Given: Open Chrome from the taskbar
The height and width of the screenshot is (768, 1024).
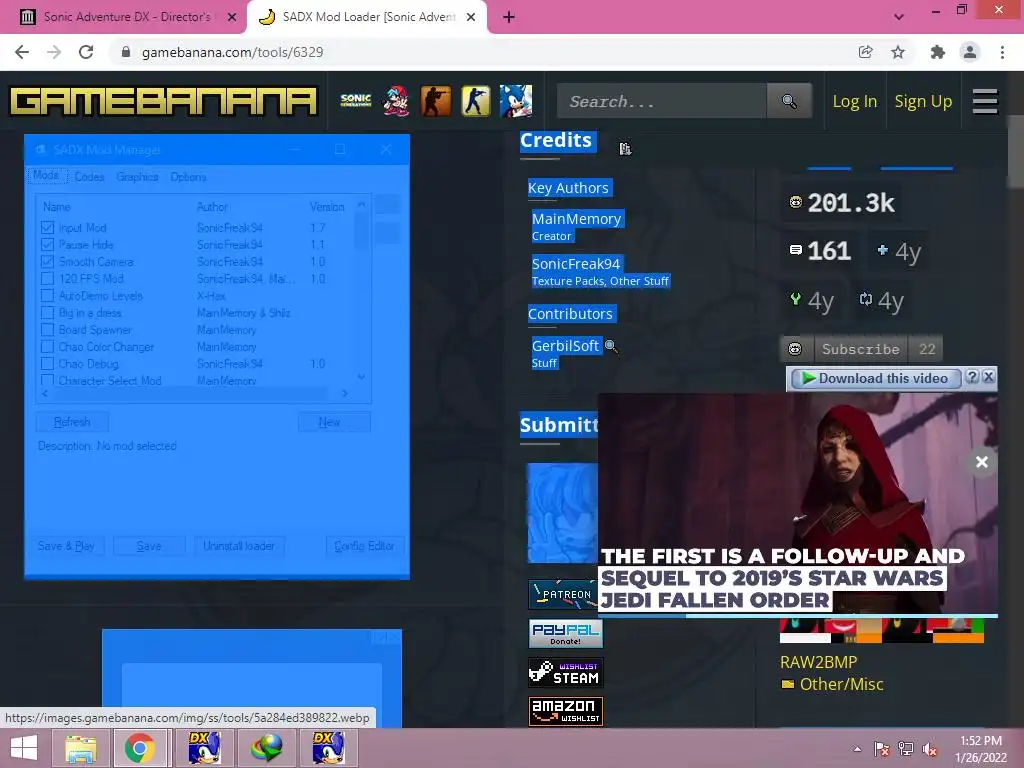Looking at the screenshot, I should point(139,748).
